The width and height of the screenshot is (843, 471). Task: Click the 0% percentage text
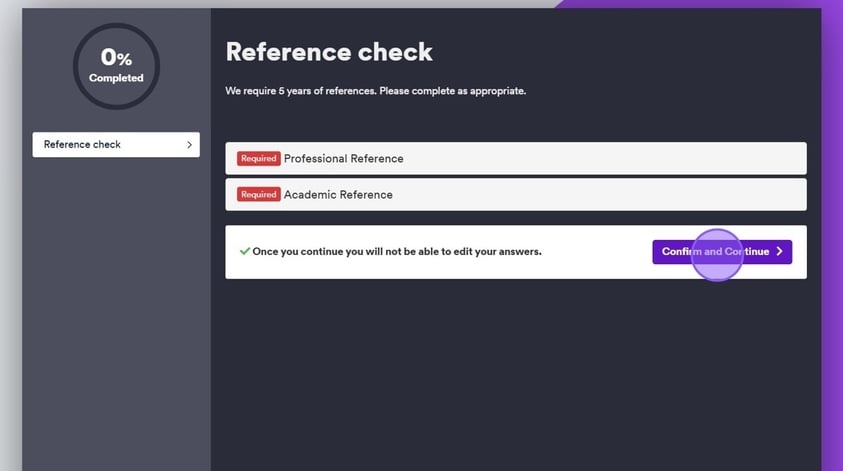pyautogui.click(x=116, y=58)
